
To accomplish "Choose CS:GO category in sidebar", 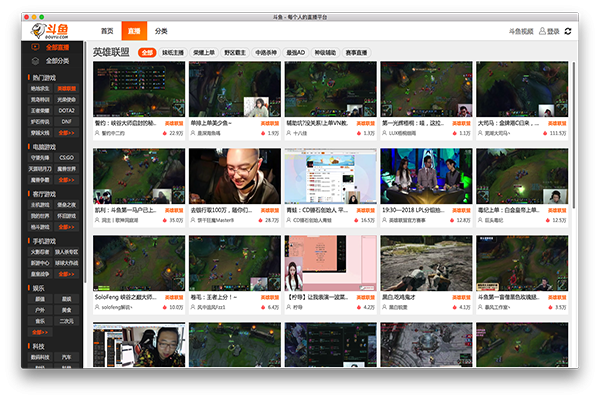I will pos(67,158).
